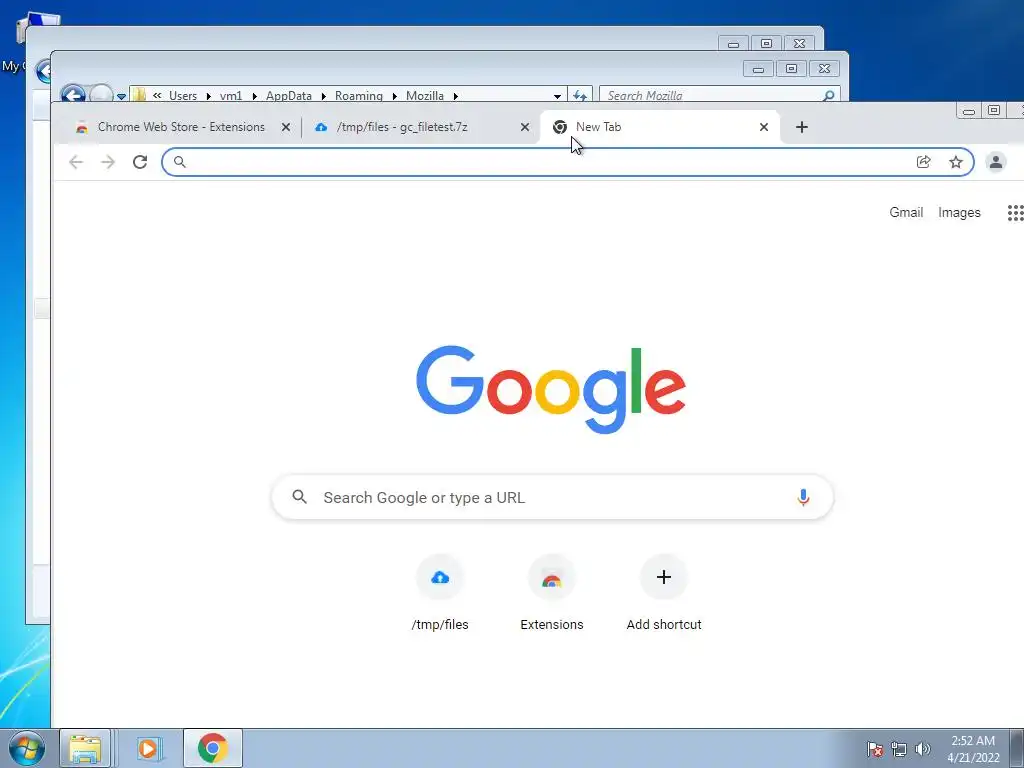Click the taskbar clock showing 2:52 AM
1024x768 pixels.
click(973, 749)
